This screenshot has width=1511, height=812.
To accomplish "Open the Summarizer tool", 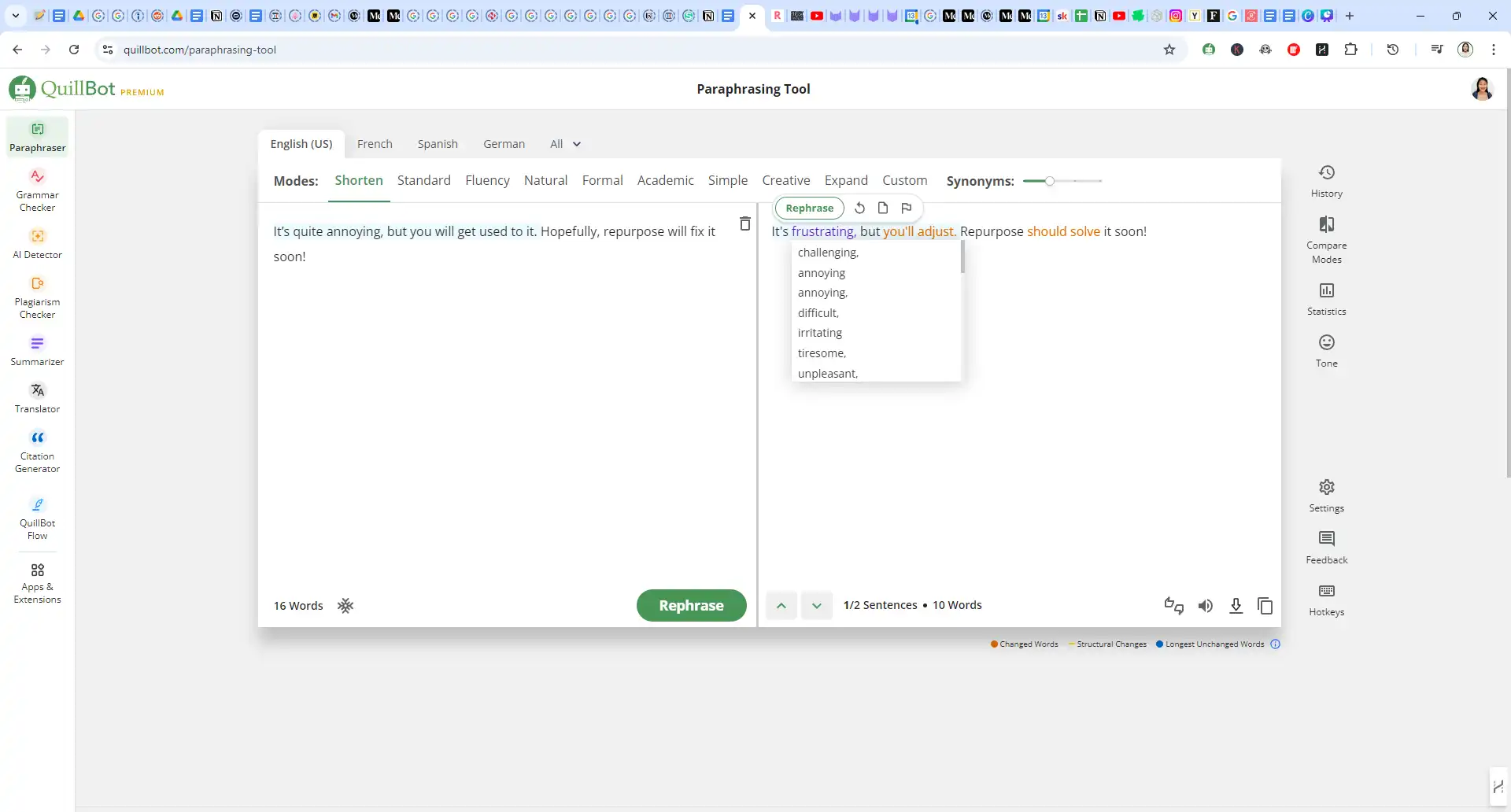I will pyautogui.click(x=37, y=351).
